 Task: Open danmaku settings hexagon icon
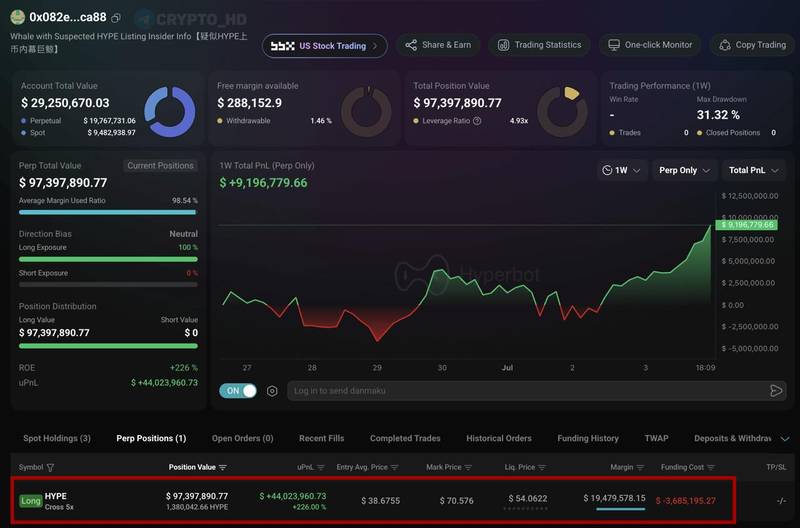pyautogui.click(x=272, y=391)
